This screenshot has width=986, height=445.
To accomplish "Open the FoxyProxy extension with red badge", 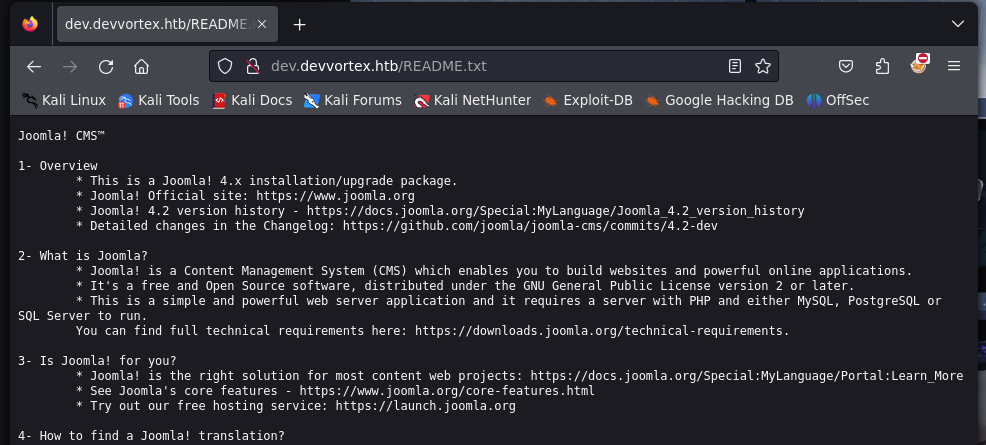I will (x=918, y=65).
